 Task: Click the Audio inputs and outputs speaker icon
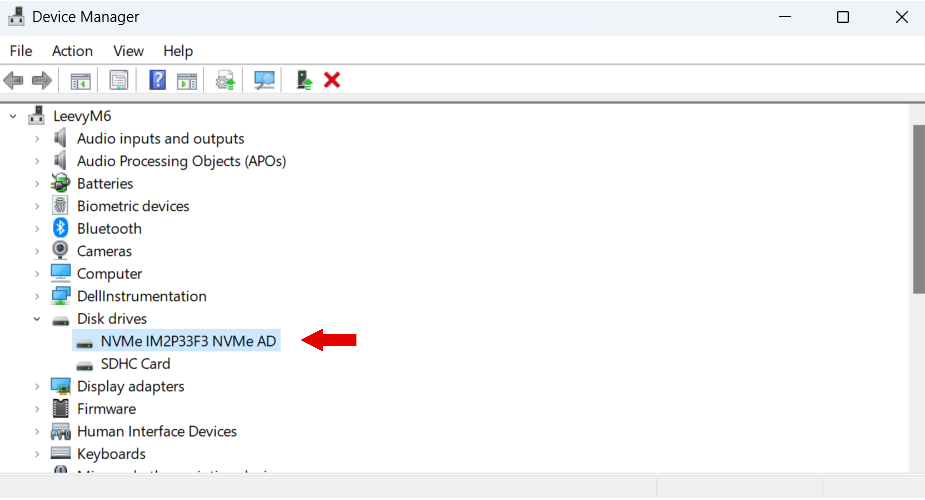60,138
